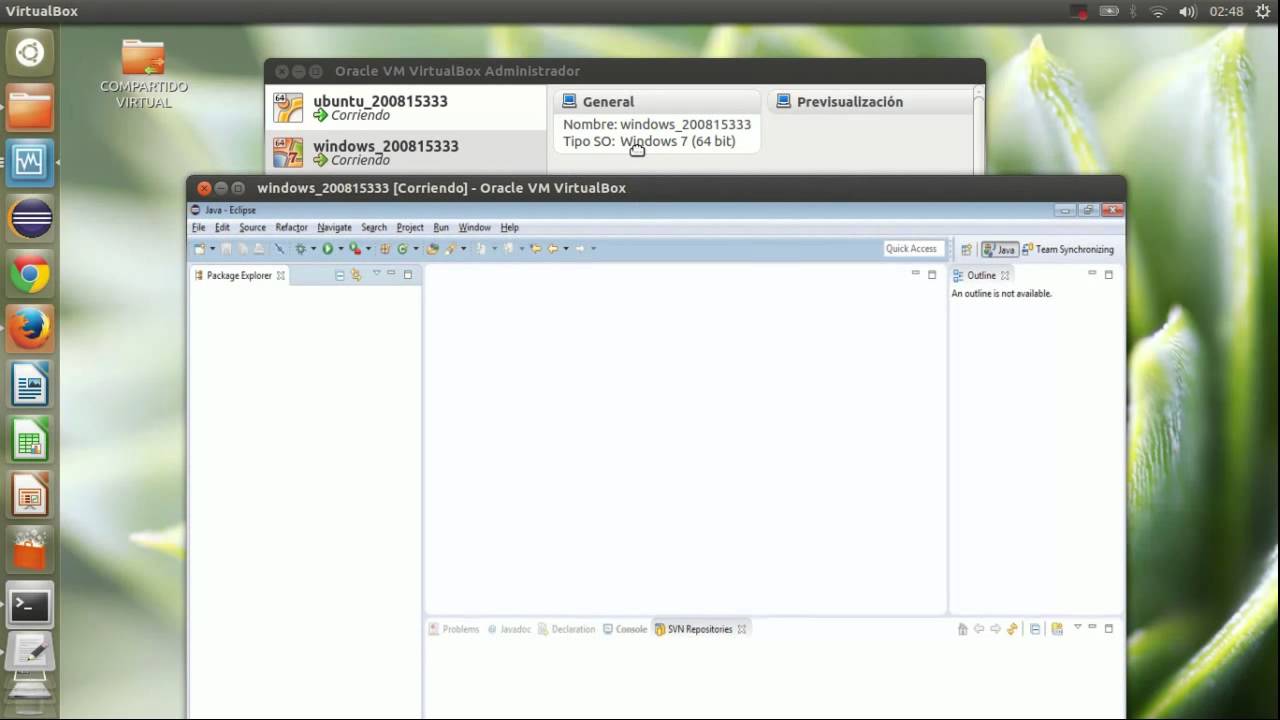The height and width of the screenshot is (720, 1280).
Task: Click the New file toolbar icon in Eclipse
Action: tap(199, 249)
